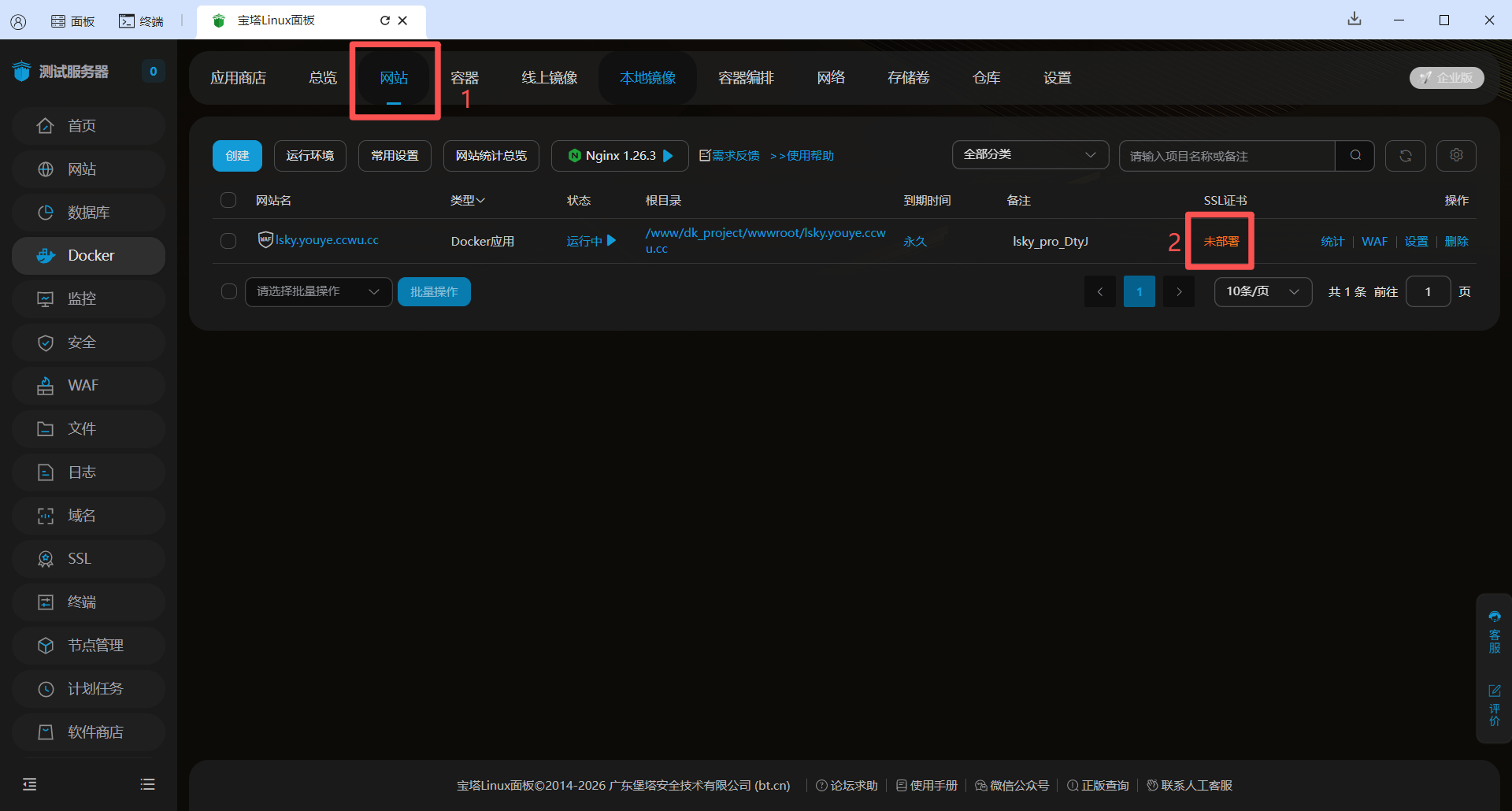1512x811 pixels.
Task: Select all sites with header checkbox
Action: 228,200
